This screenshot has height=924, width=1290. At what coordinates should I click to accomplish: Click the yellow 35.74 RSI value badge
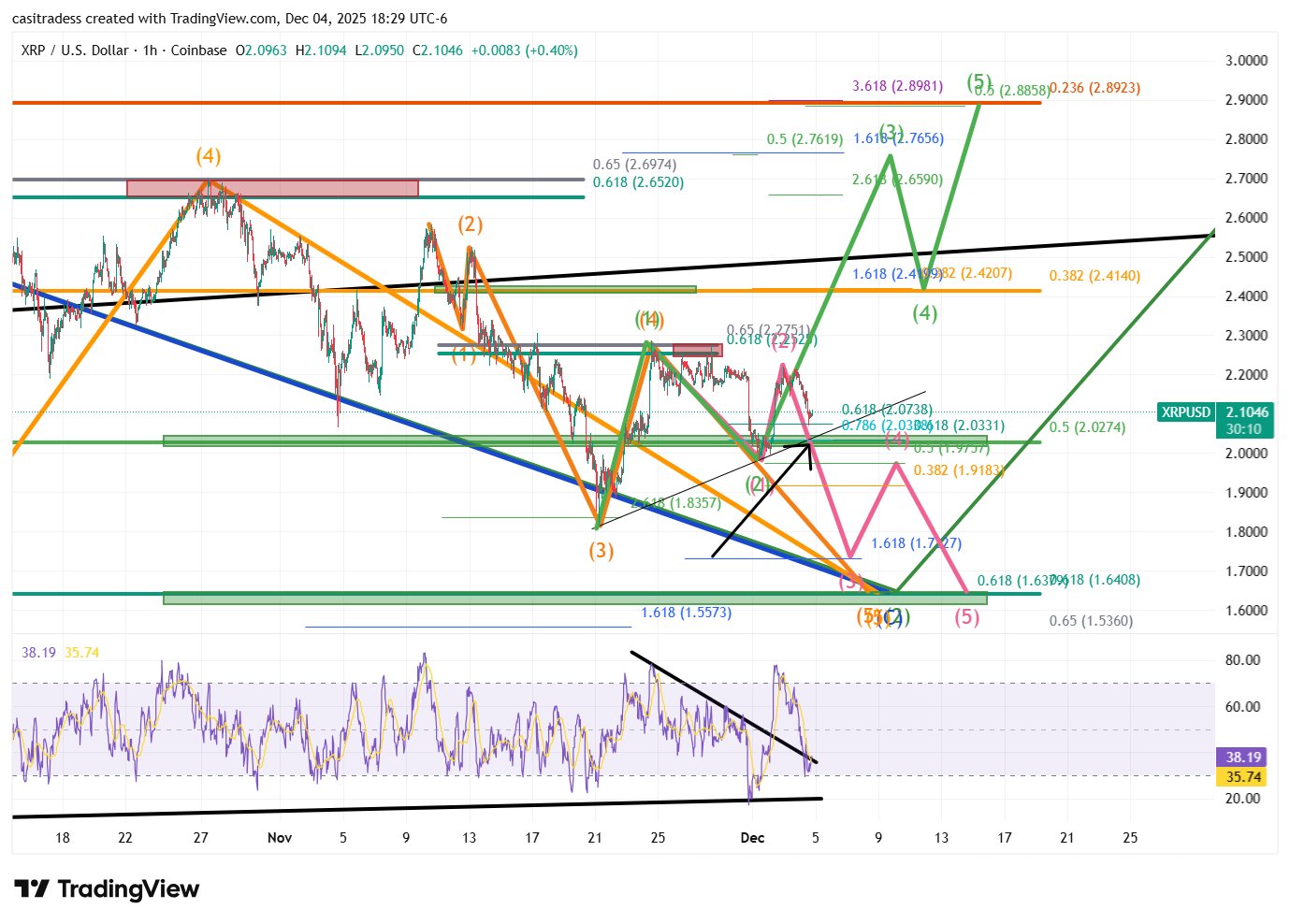click(1242, 777)
